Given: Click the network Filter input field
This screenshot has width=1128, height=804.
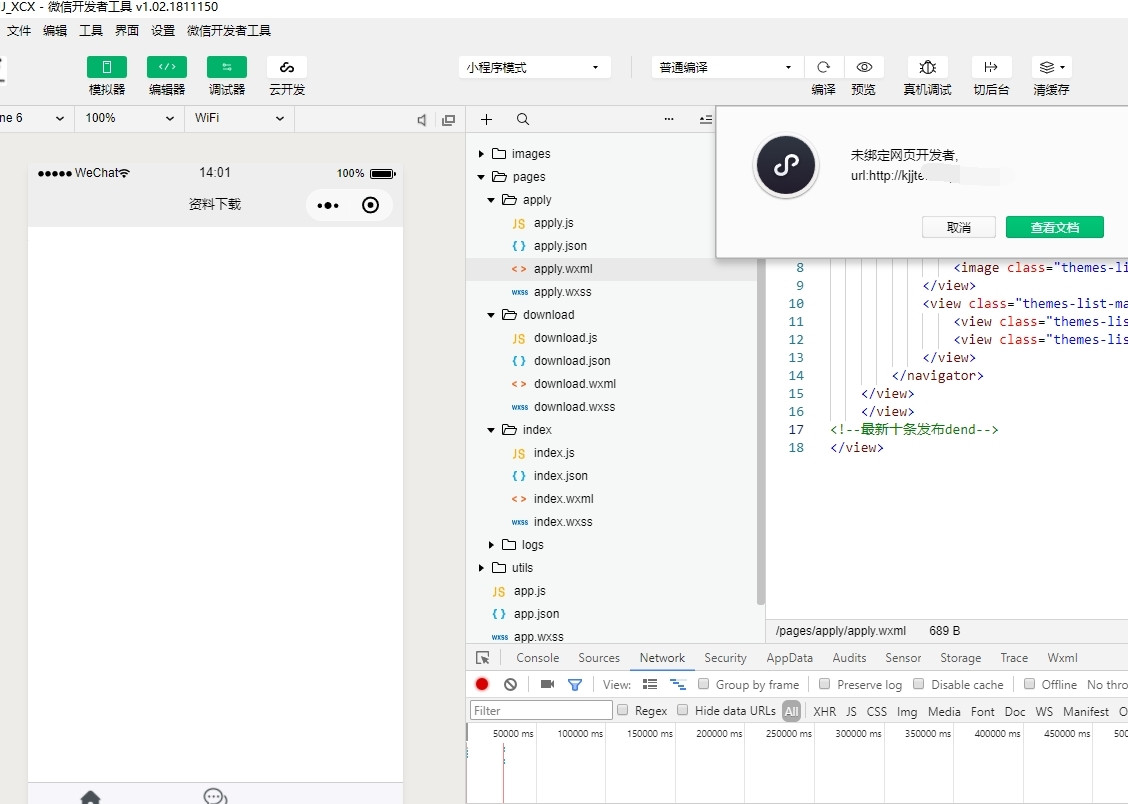Looking at the screenshot, I should [541, 711].
